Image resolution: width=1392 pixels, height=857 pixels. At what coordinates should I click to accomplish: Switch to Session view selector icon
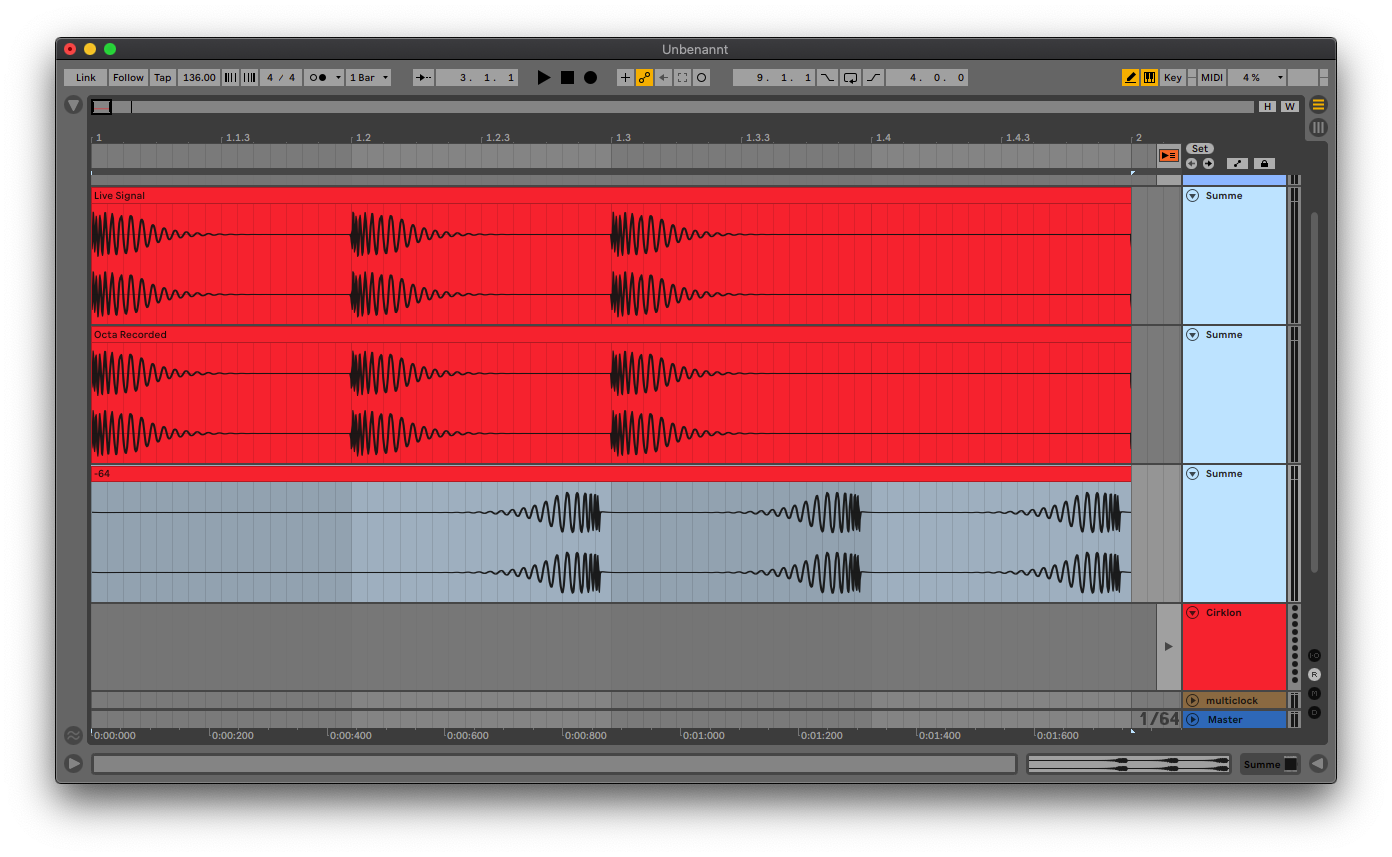(1318, 127)
